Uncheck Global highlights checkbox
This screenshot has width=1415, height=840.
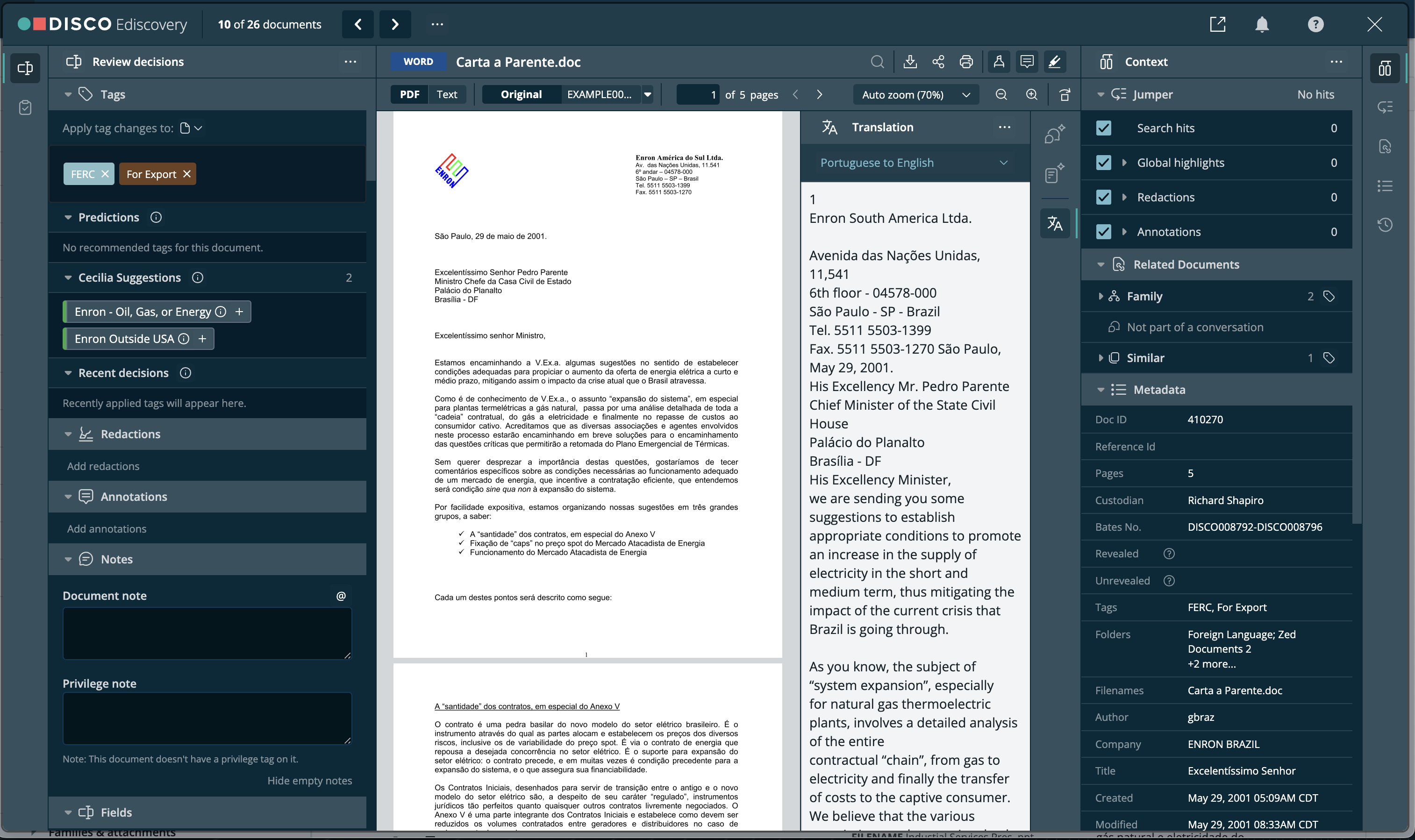(1103, 163)
